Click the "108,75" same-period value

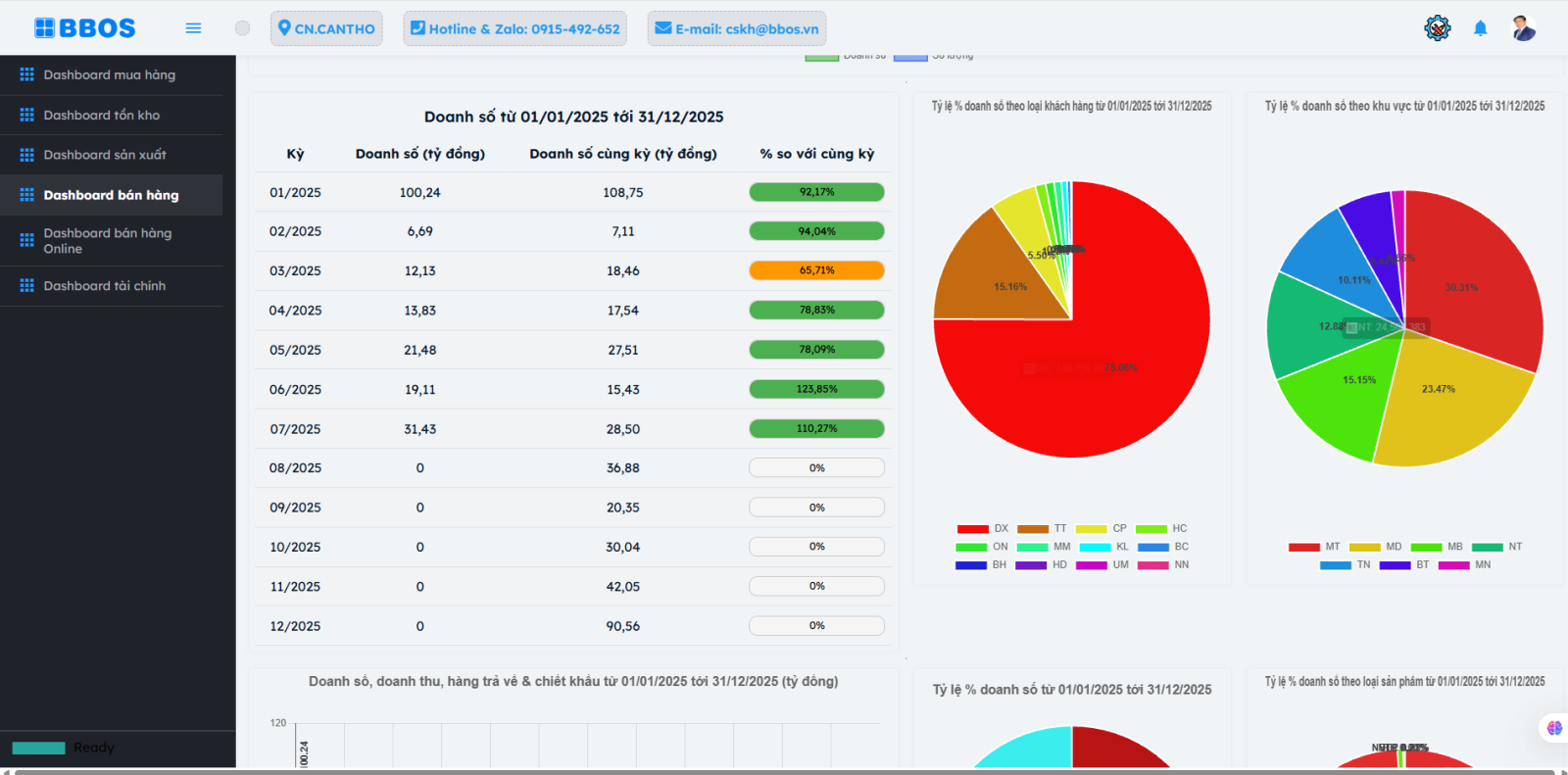click(x=623, y=193)
